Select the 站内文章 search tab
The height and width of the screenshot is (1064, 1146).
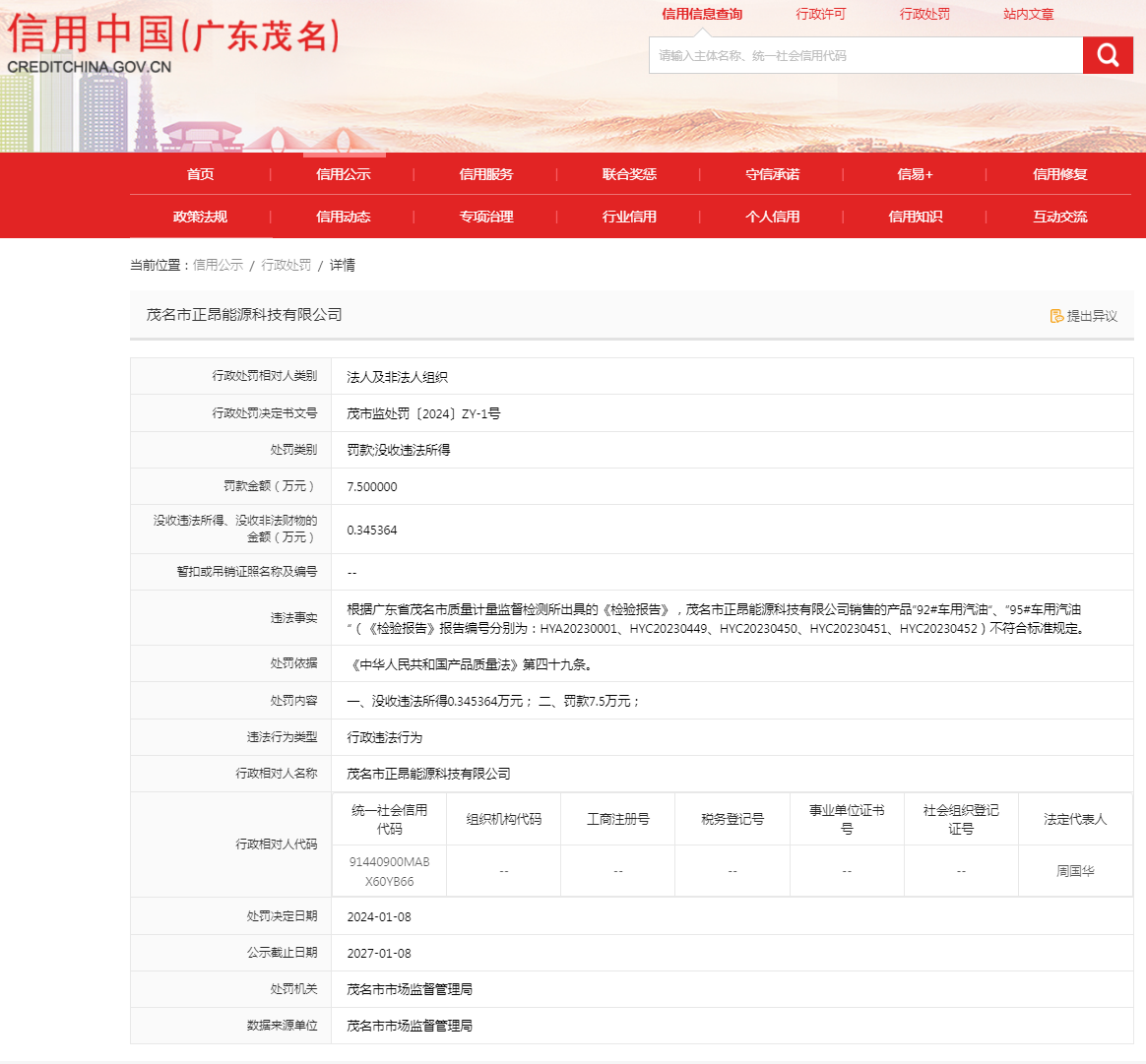click(1028, 14)
